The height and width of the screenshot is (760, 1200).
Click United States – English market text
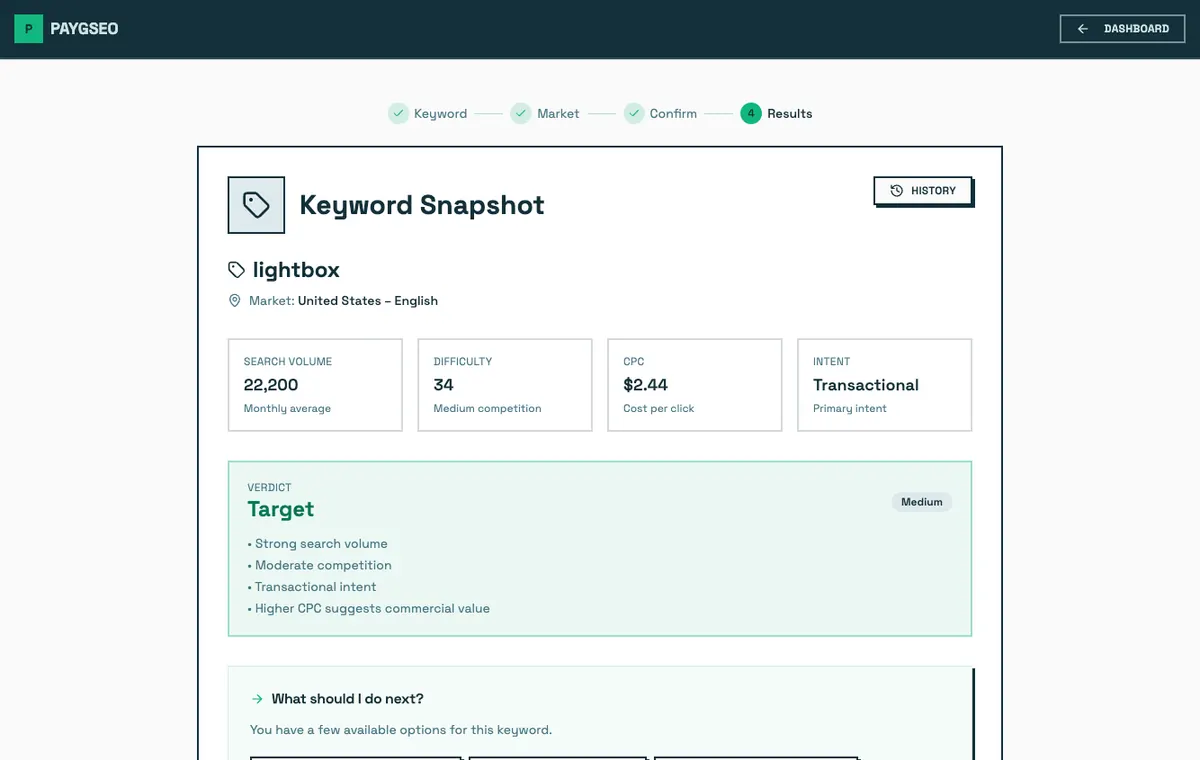click(x=368, y=300)
